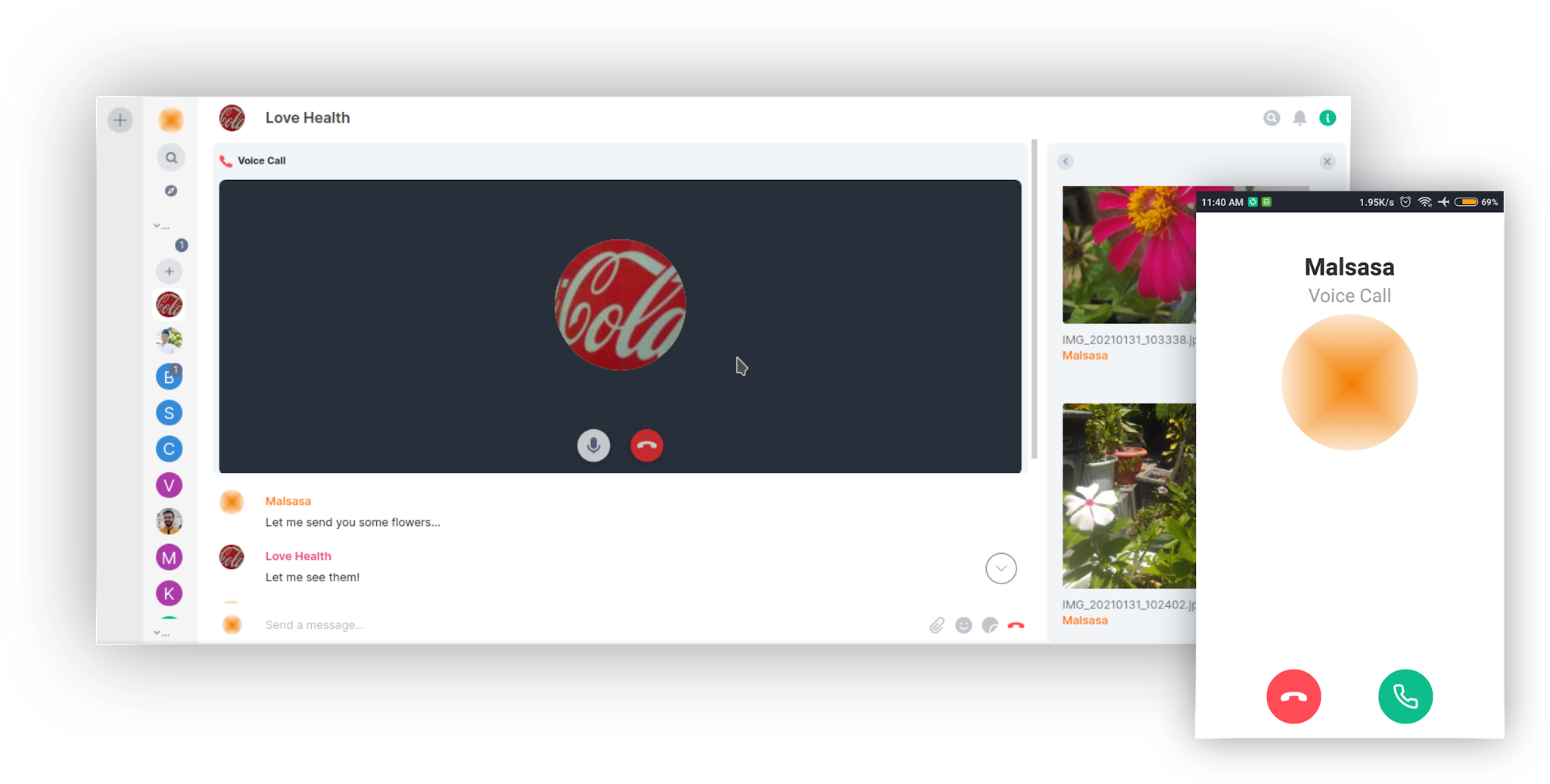Close the media side panel
1550x784 pixels.
tap(1327, 161)
